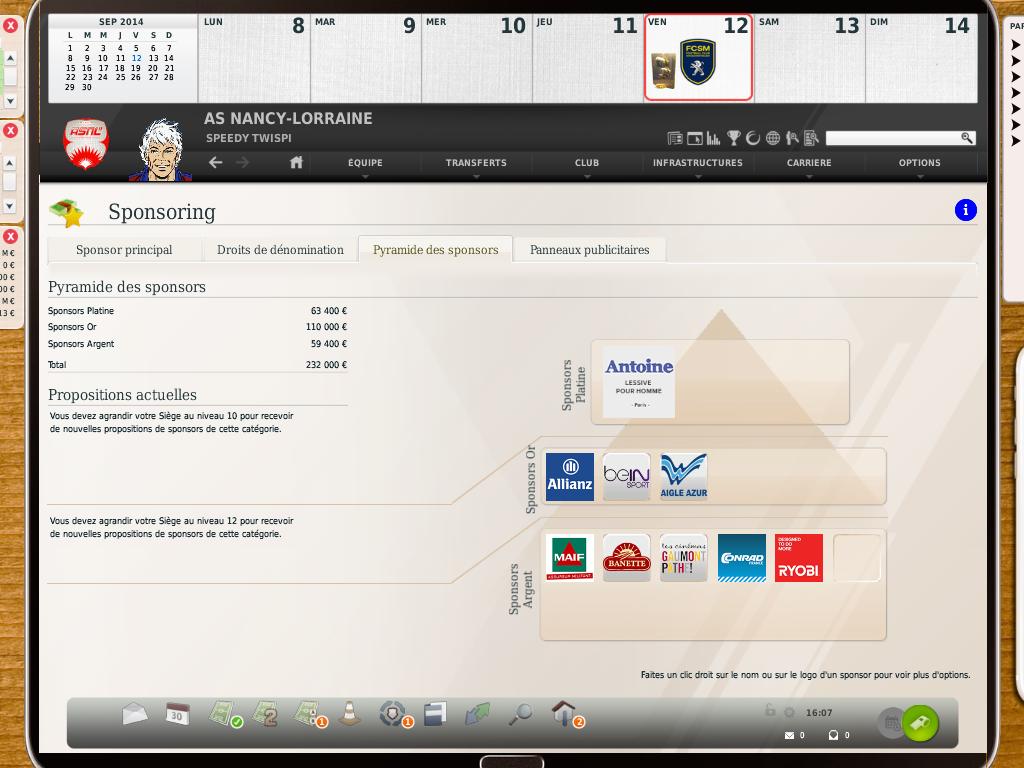Open the magnifying glass in bottom bar
Viewport: 1024px width, 768px height.
[520, 713]
